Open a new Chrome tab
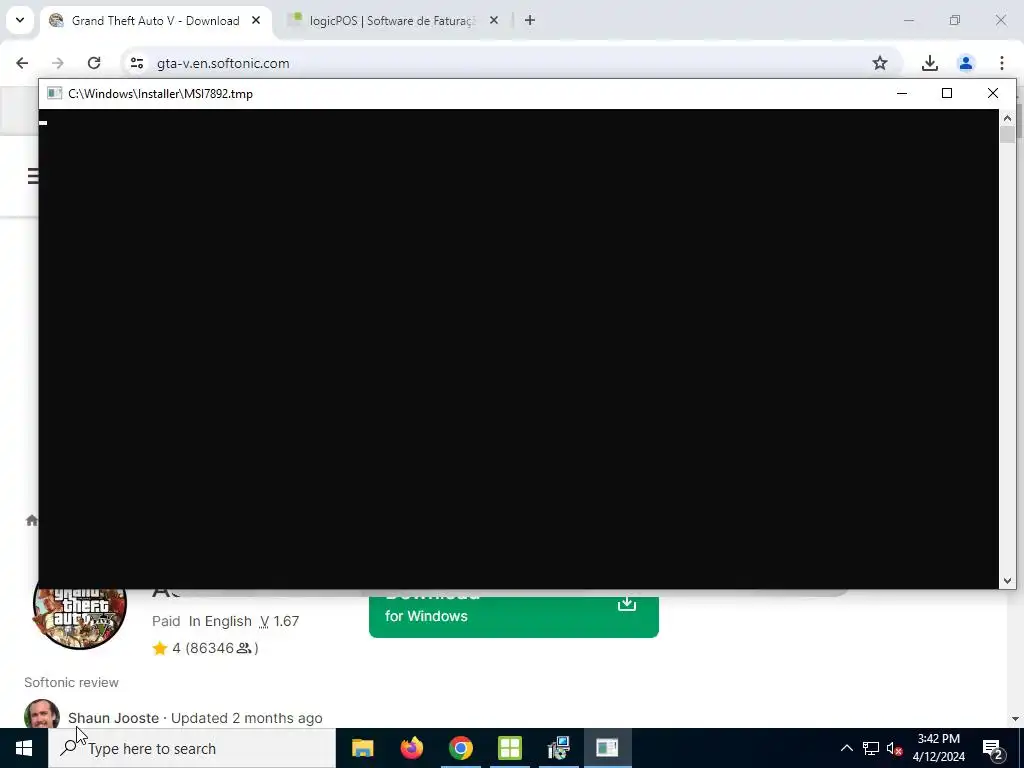Image resolution: width=1024 pixels, height=768 pixels. (x=530, y=21)
